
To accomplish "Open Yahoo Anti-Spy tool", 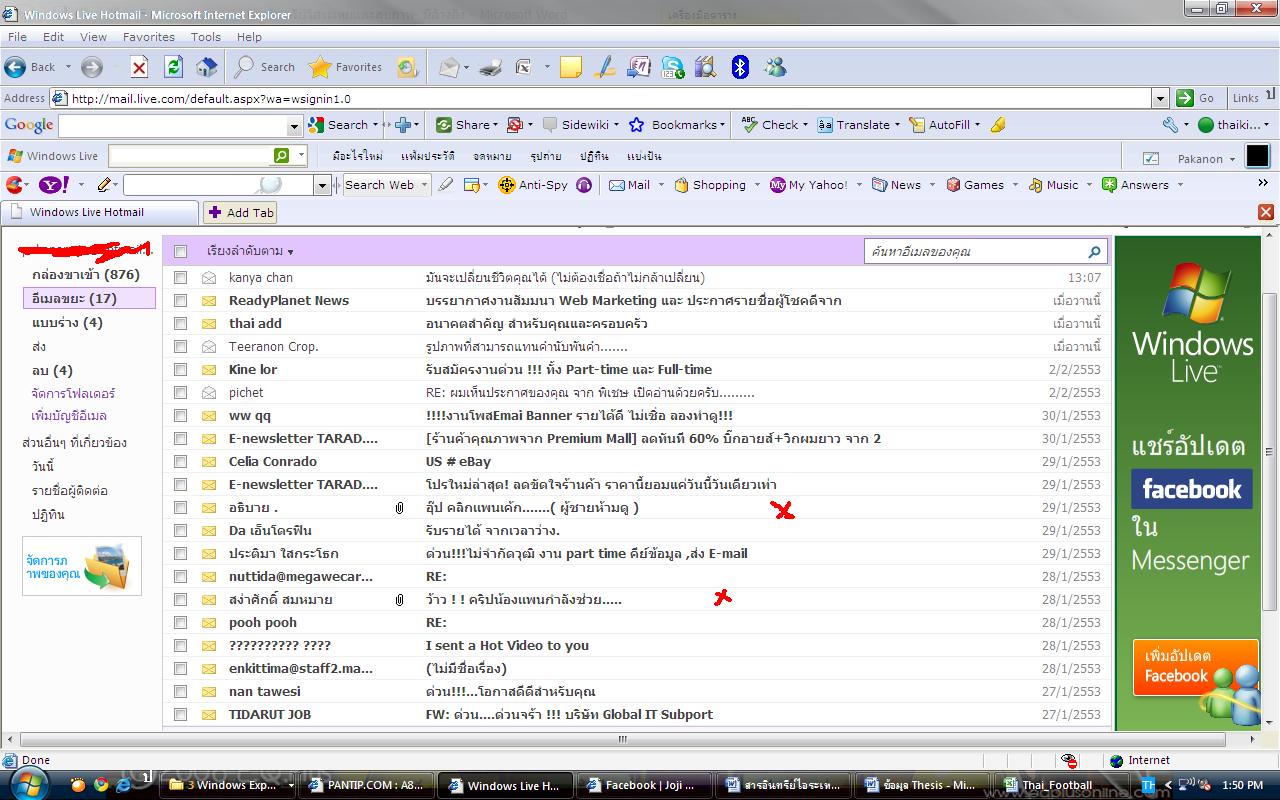I will (x=533, y=185).
